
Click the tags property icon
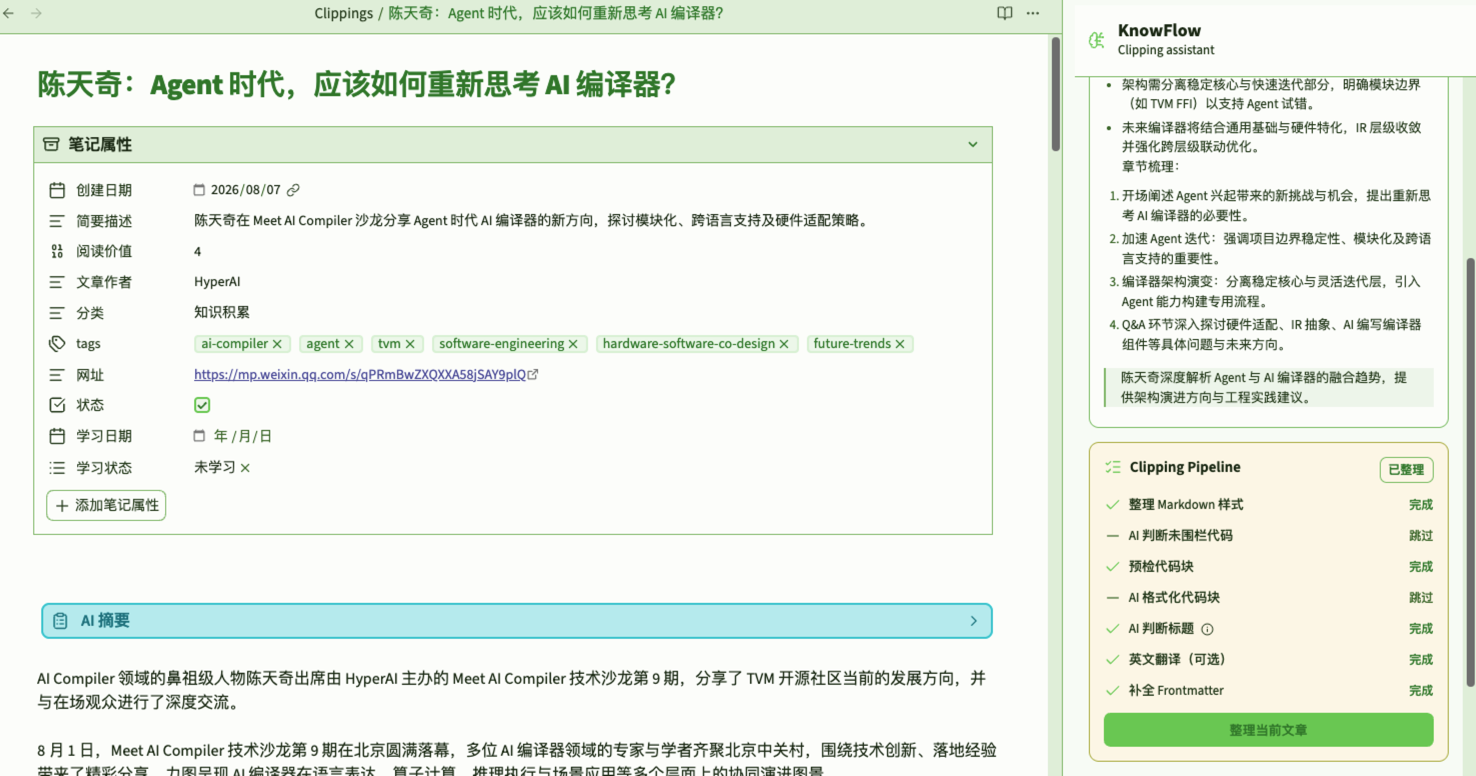57,343
